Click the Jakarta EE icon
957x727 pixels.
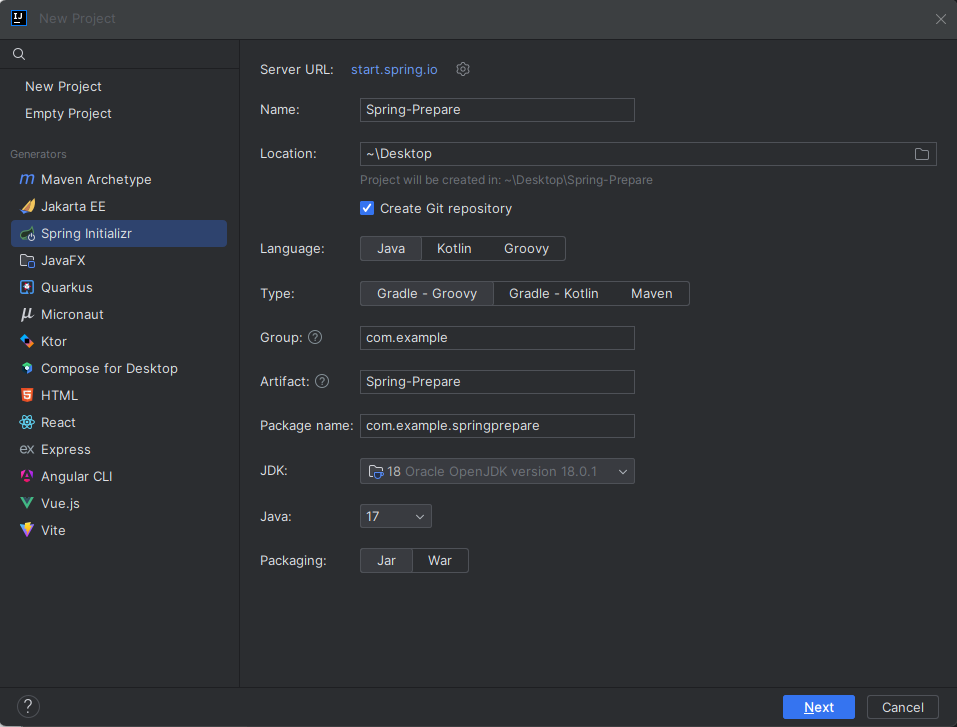coord(27,206)
